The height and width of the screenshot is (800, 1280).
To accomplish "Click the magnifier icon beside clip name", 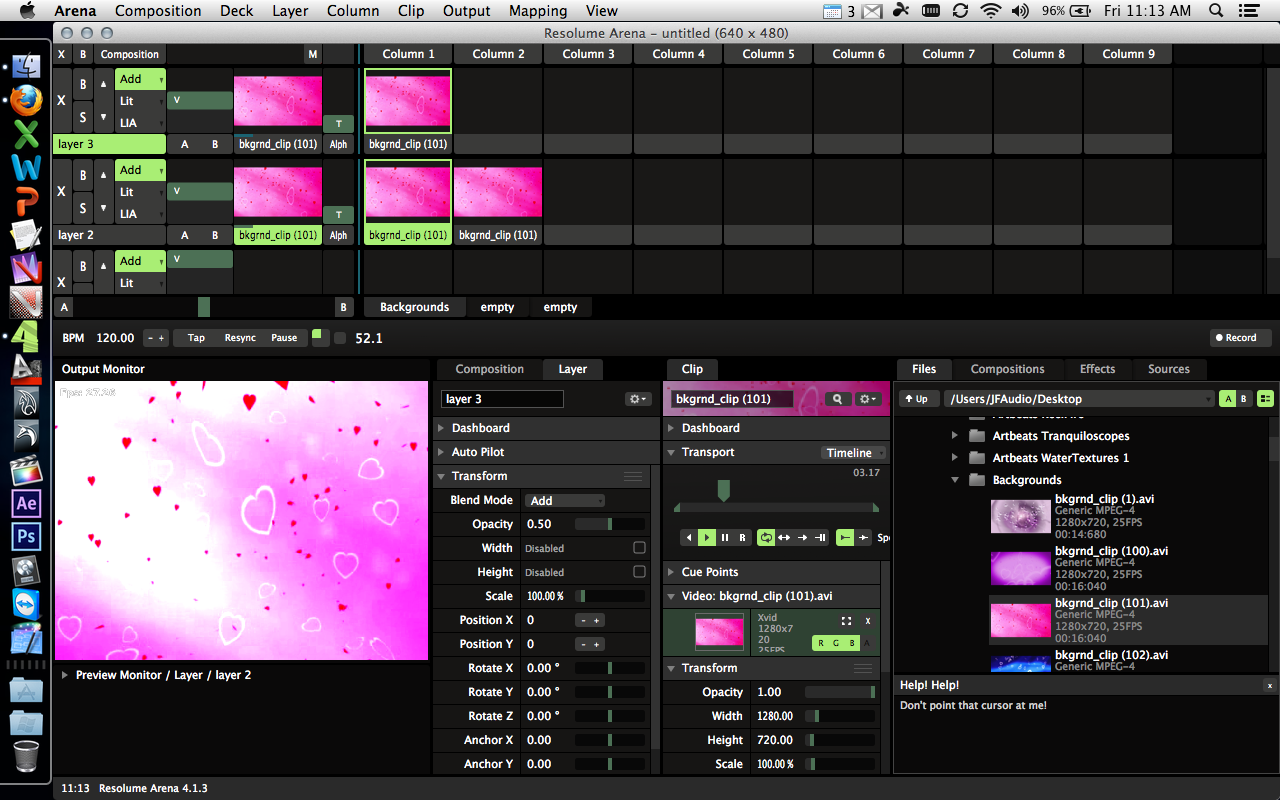I will click(x=838, y=399).
